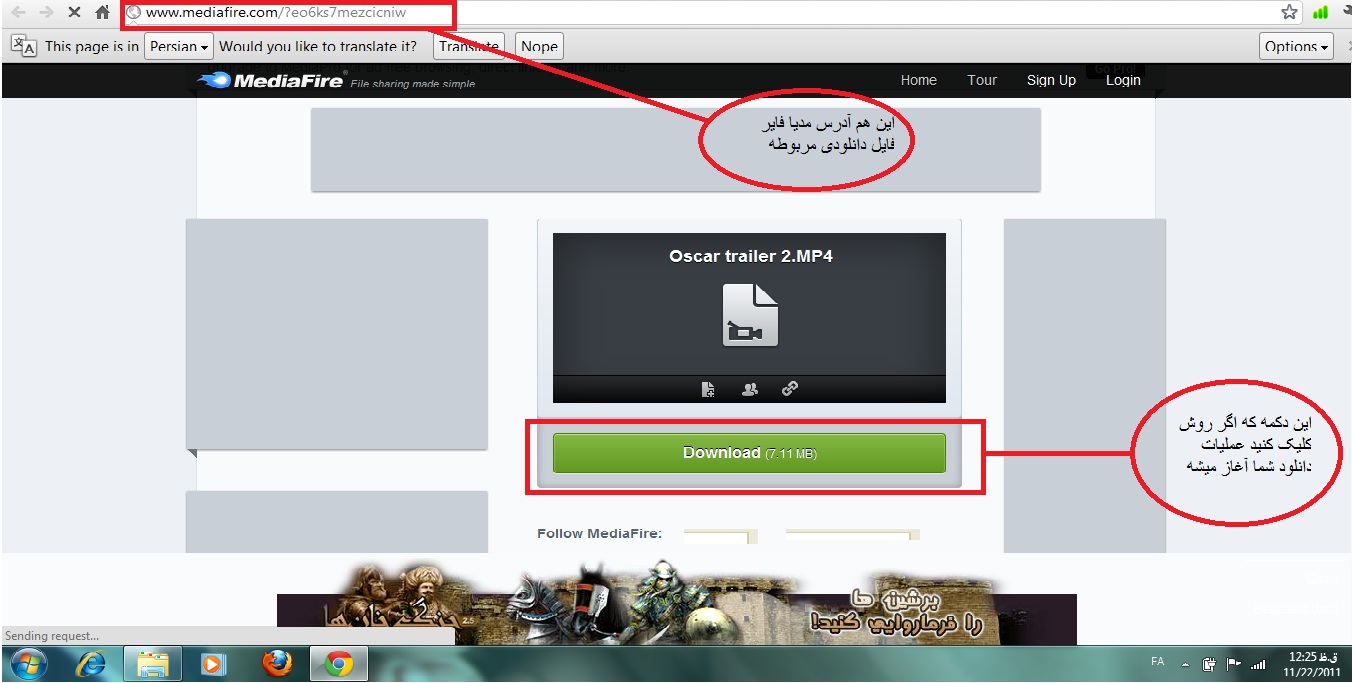Click the 'Oscar trailer 2.MP4' file title
This screenshot has height=683, width=1352.
click(750, 256)
